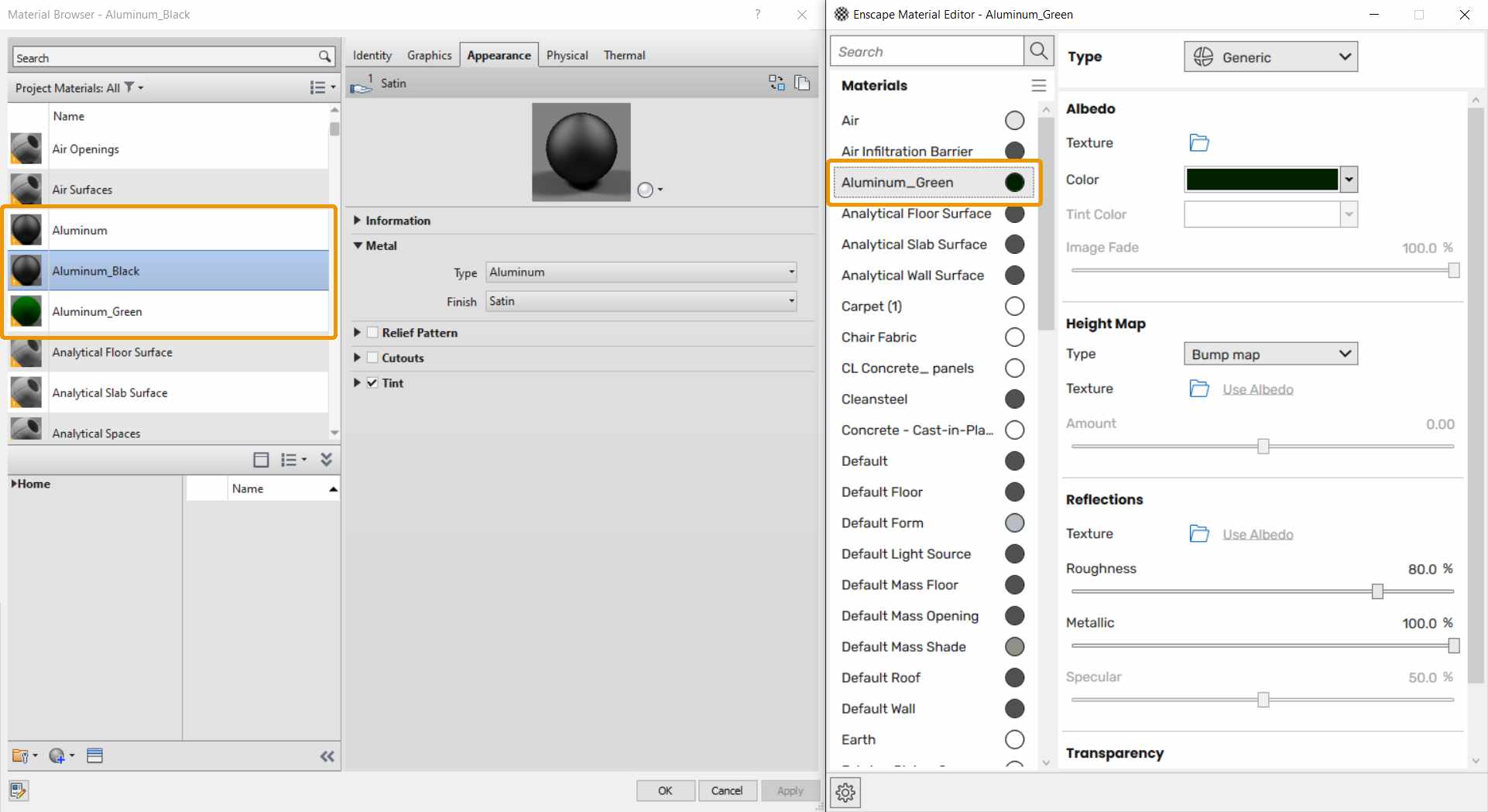
Task: Click the asset browser icon at bottom left
Action: (17, 790)
